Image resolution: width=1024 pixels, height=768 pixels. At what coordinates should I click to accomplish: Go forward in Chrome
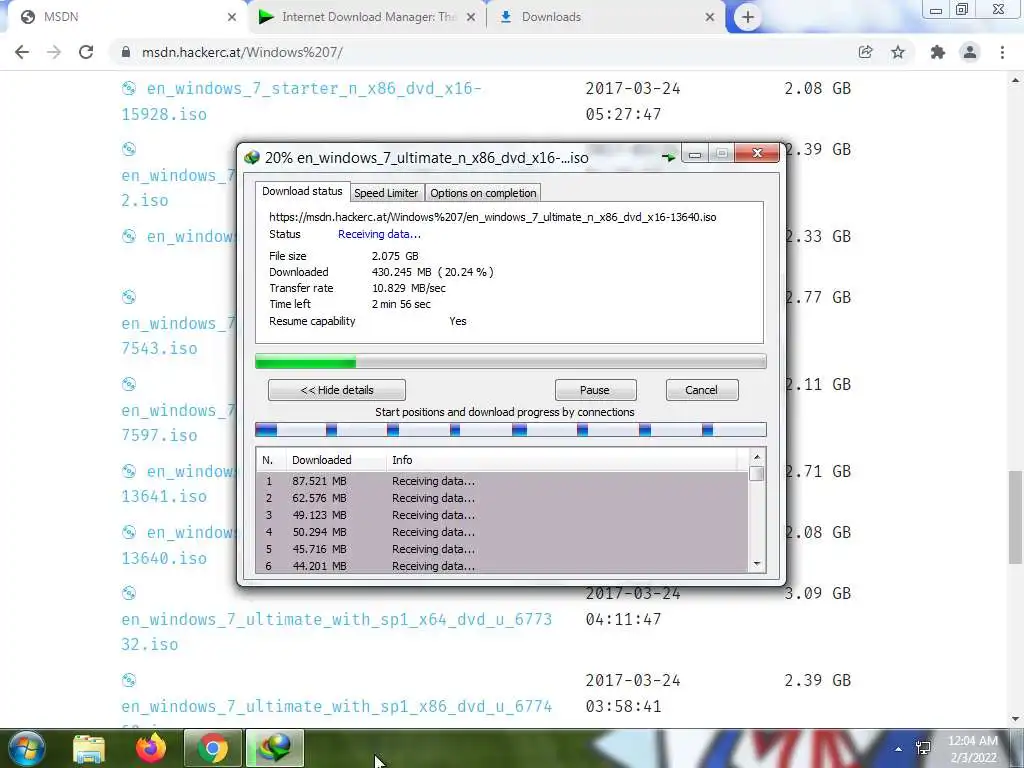[x=54, y=52]
